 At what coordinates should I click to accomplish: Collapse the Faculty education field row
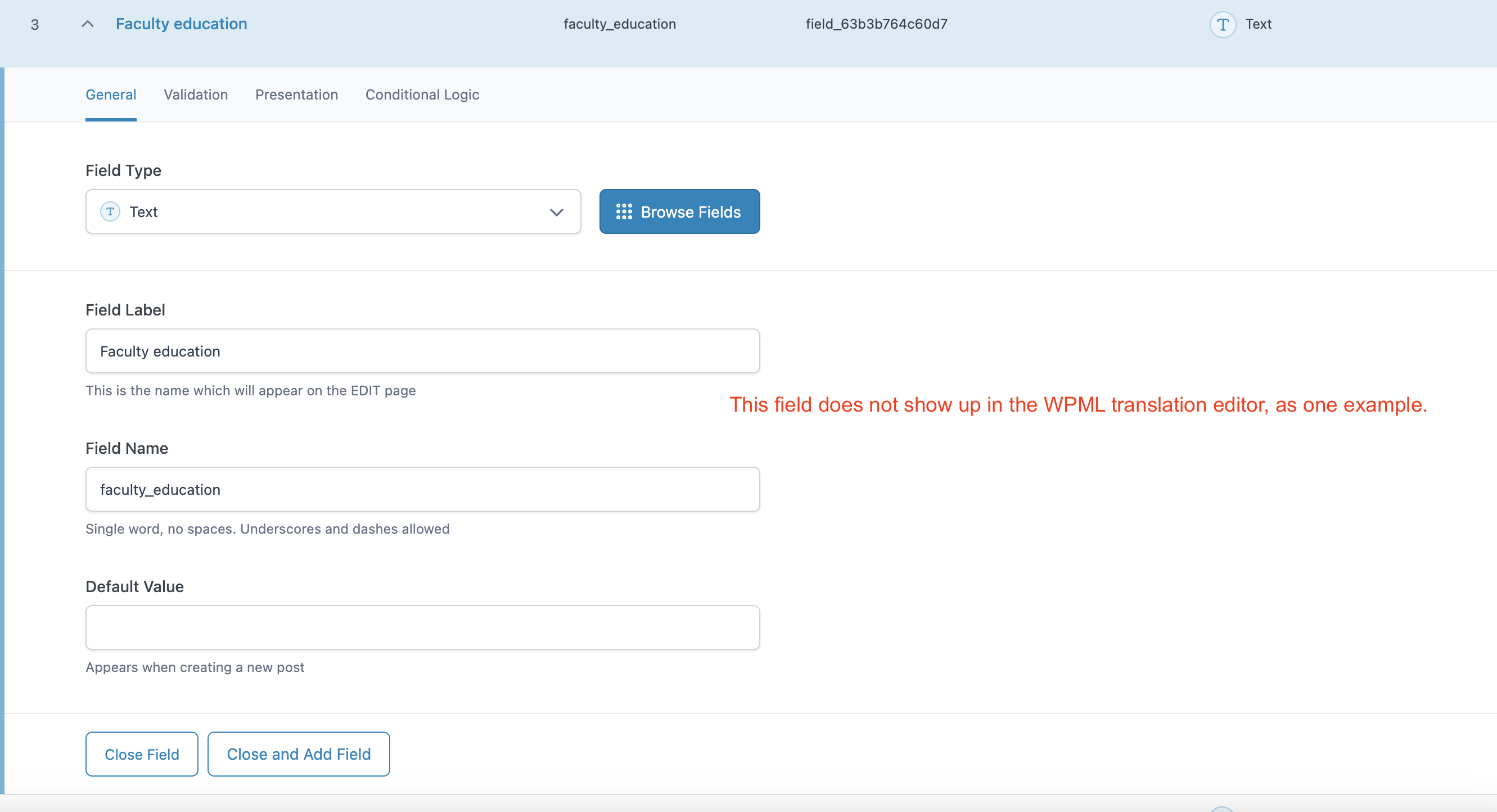click(87, 24)
